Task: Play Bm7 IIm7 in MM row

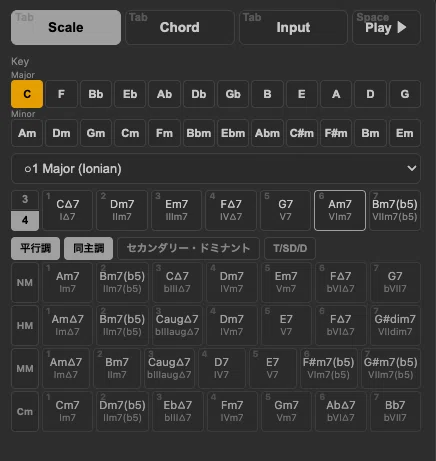Action: tap(117, 369)
